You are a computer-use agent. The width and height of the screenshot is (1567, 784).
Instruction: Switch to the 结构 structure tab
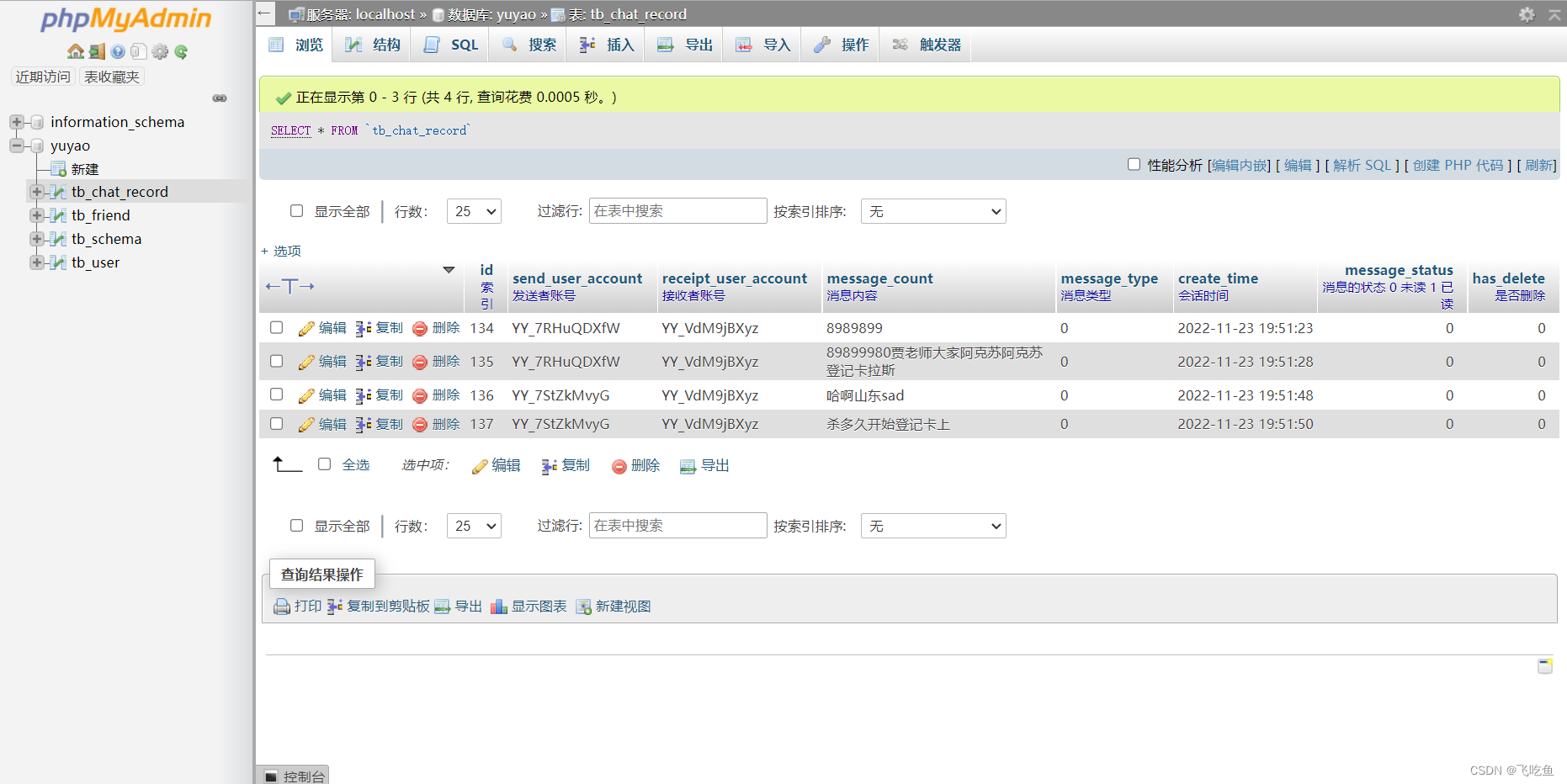[x=372, y=45]
